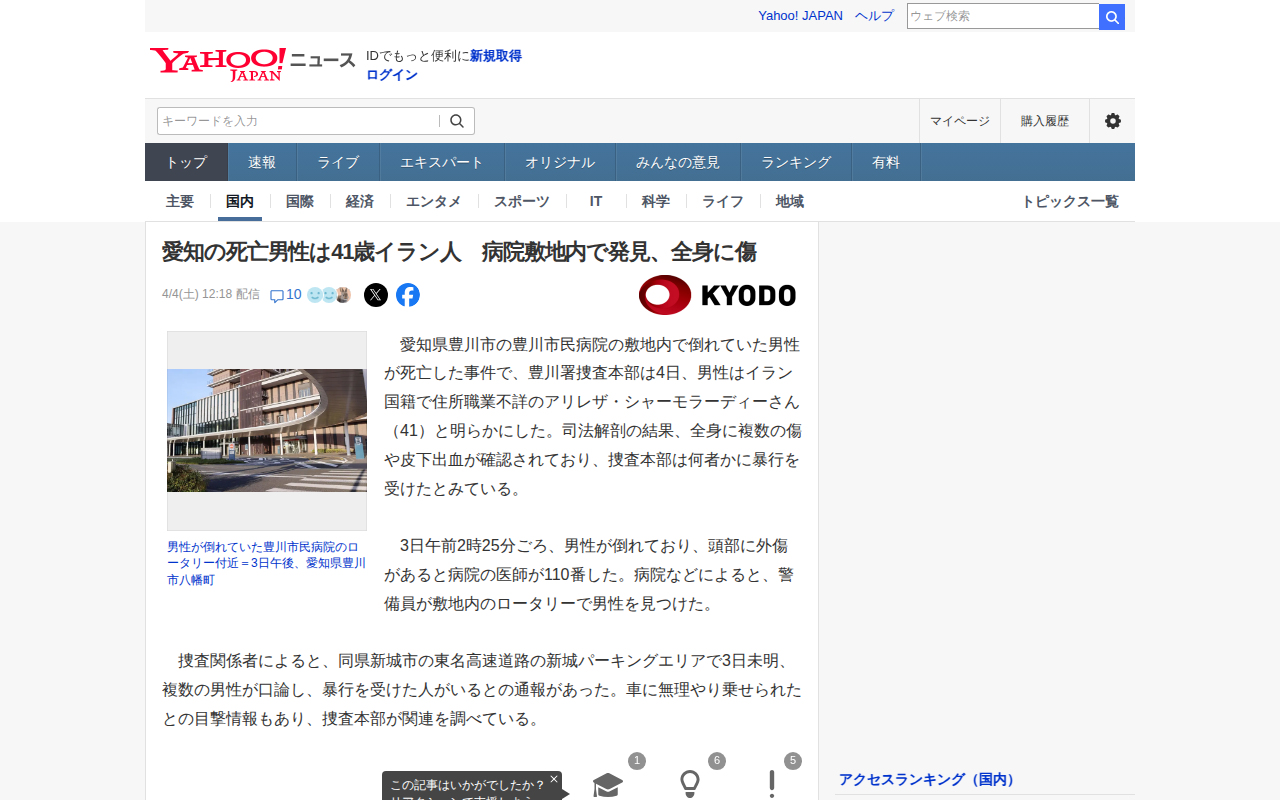Open the Yahoo! JAPAN top link
The width and height of the screenshot is (1280, 800).
click(800, 16)
